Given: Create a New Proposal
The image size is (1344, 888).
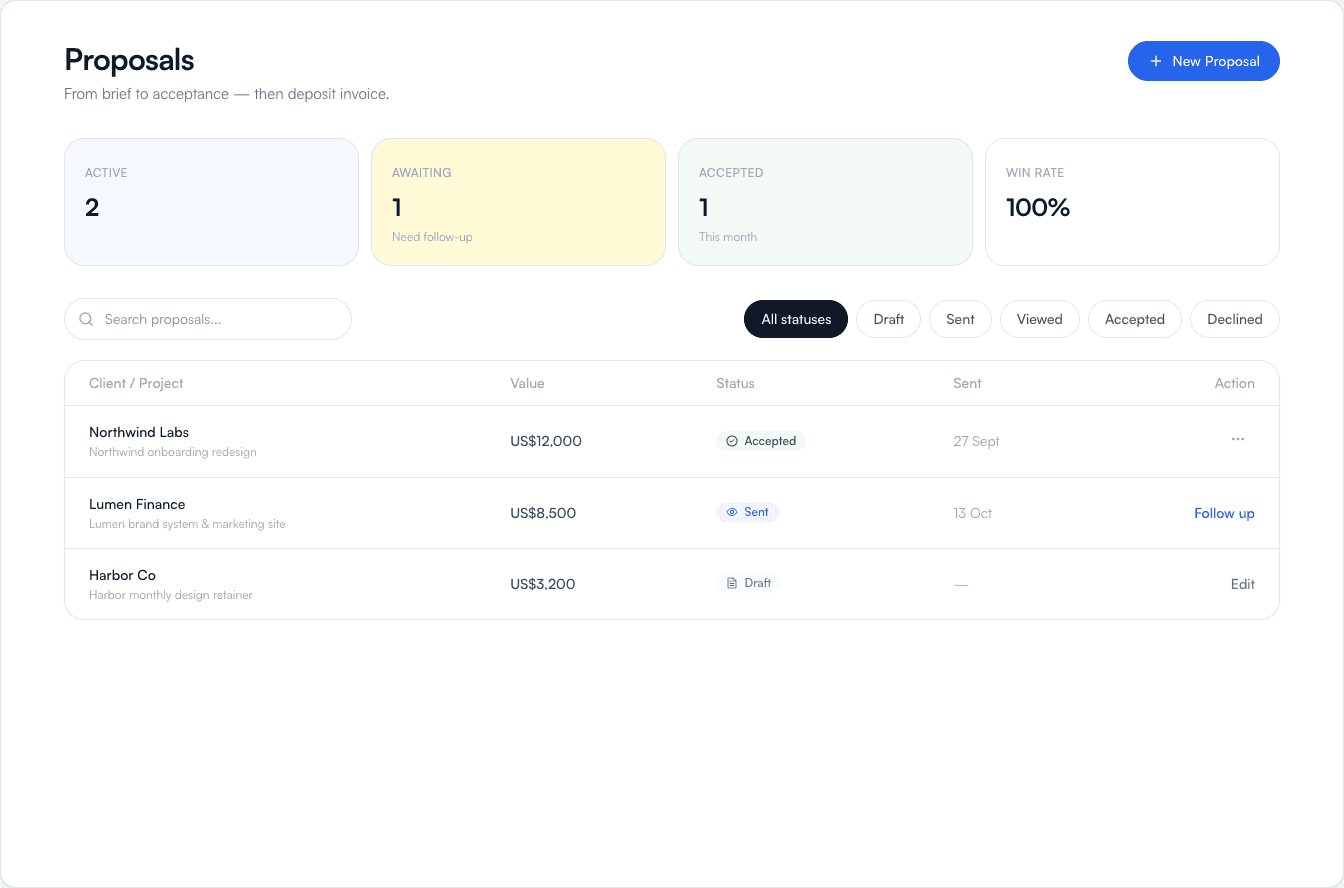Looking at the screenshot, I should (x=1204, y=61).
